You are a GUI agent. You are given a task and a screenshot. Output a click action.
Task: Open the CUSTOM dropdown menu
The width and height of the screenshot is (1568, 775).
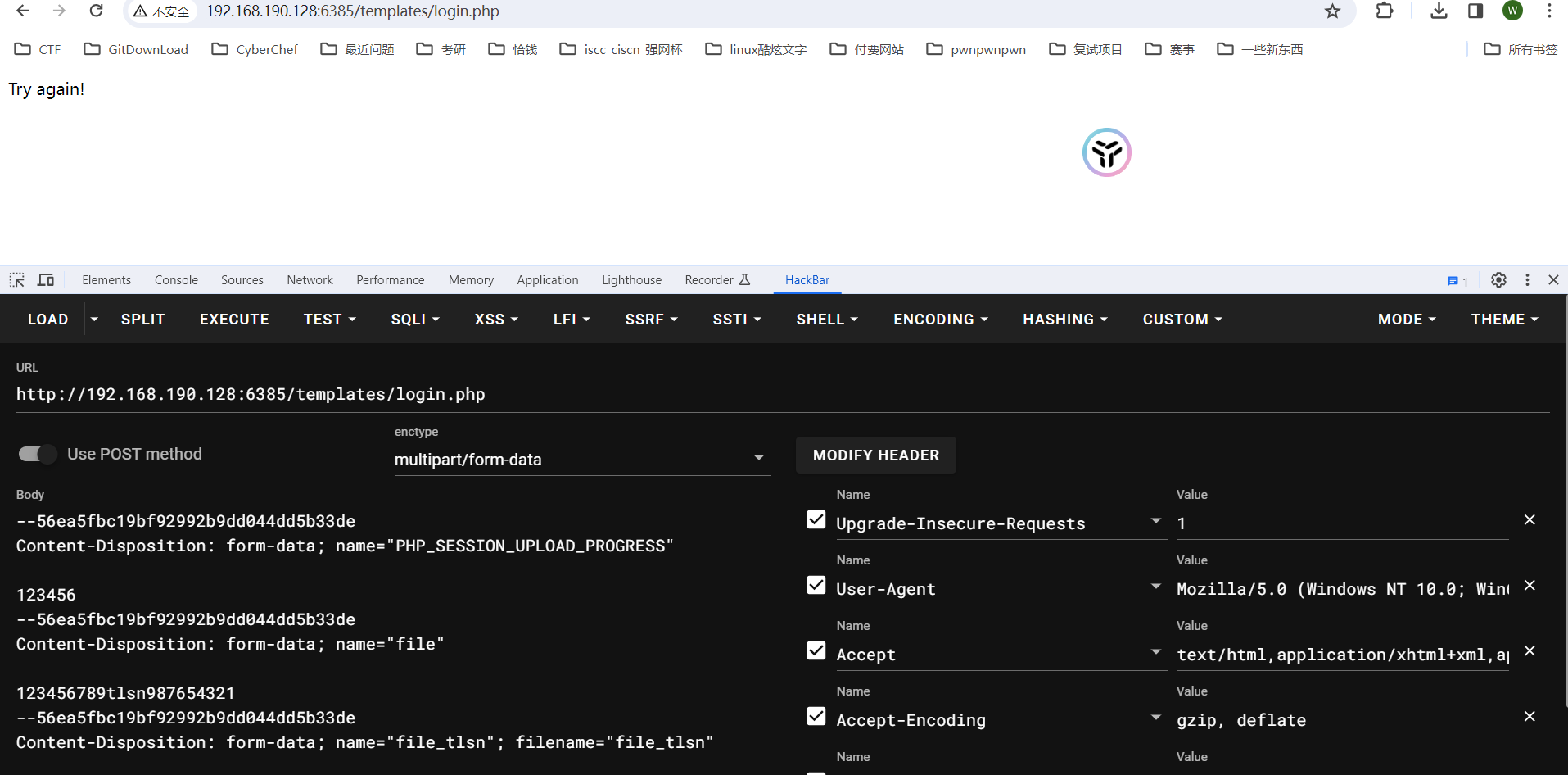tap(1182, 320)
